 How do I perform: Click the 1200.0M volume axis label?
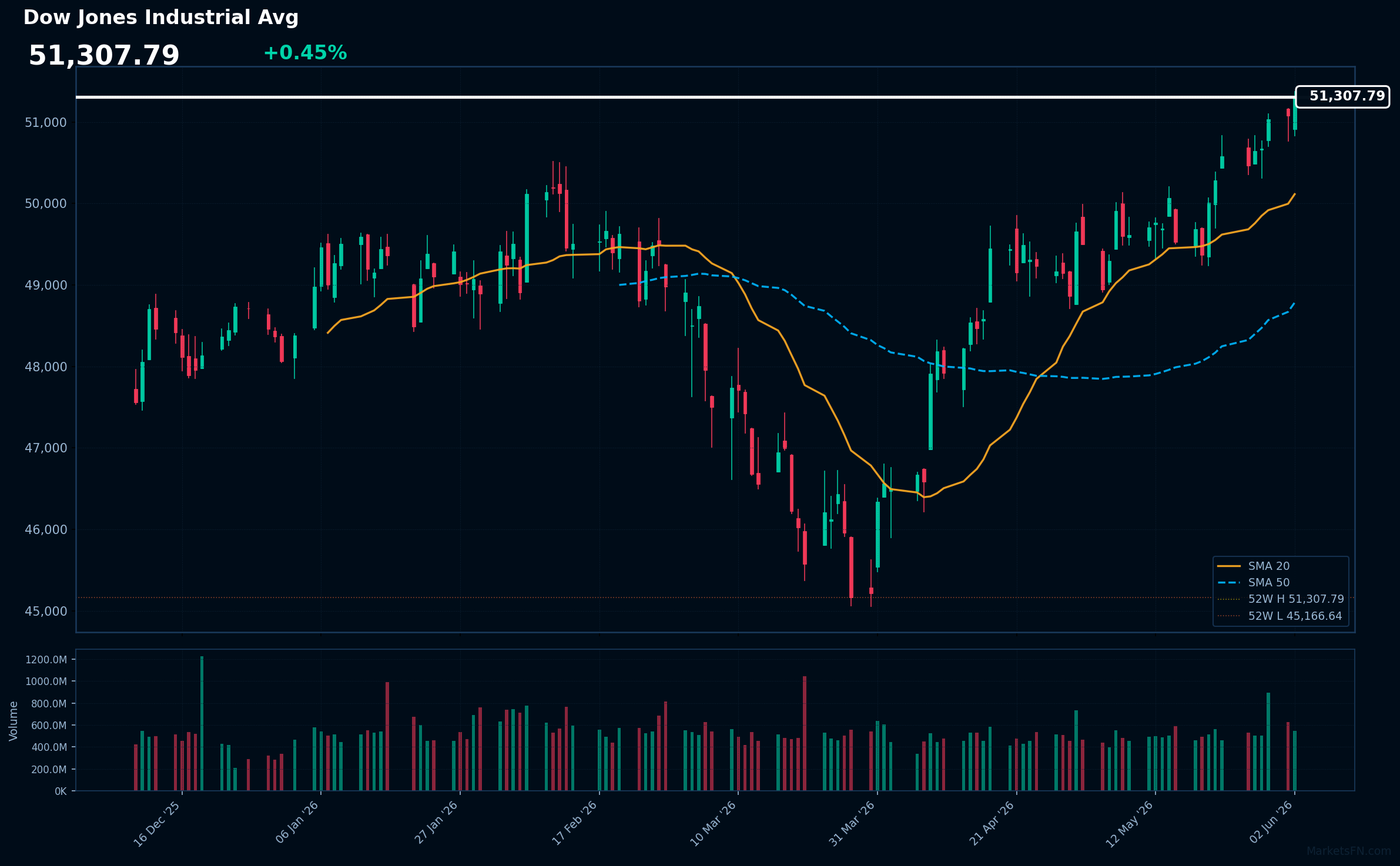pyautogui.click(x=46, y=660)
